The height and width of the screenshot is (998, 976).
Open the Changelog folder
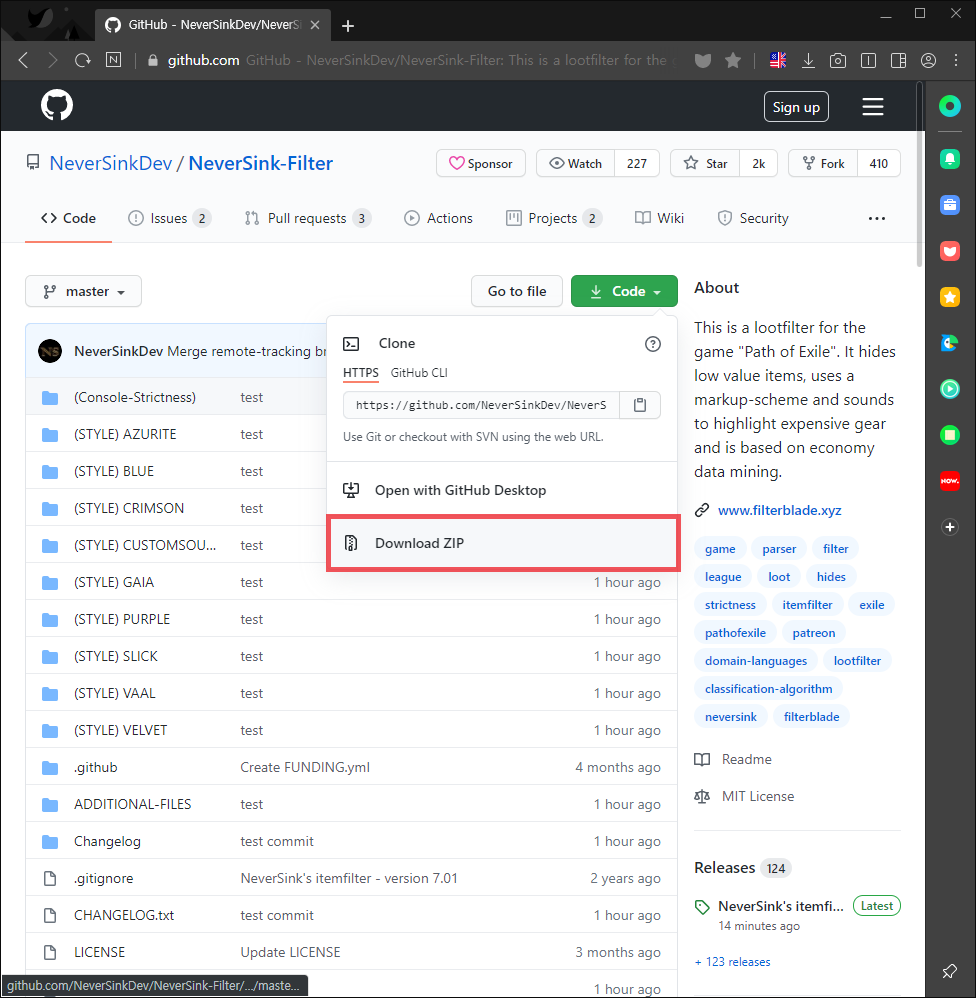(x=107, y=841)
